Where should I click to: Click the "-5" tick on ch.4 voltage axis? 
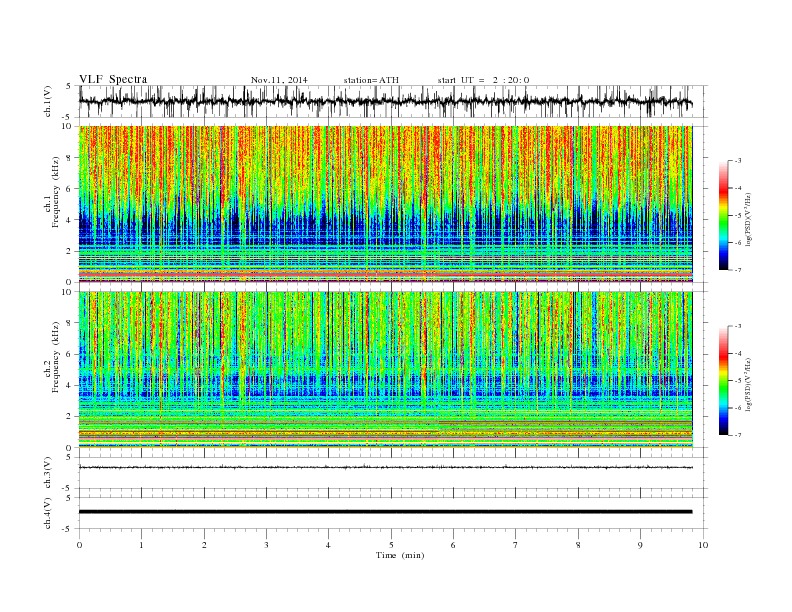pyautogui.click(x=68, y=529)
